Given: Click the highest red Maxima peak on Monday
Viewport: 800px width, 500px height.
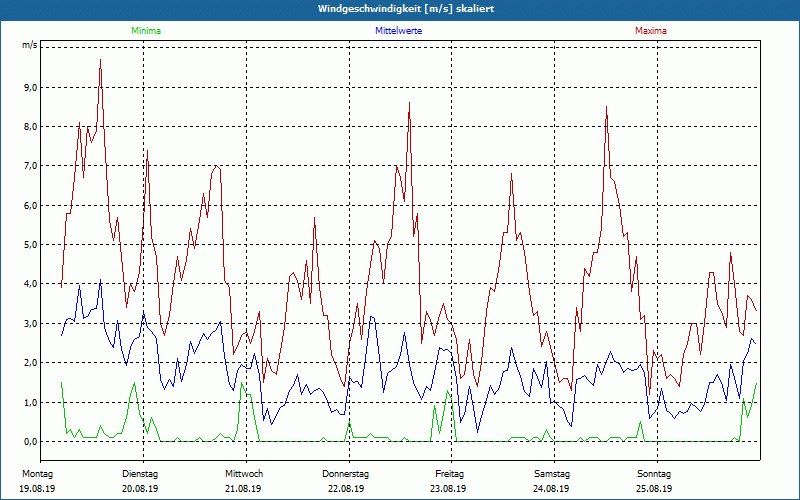Looking at the screenshot, I should [101, 60].
